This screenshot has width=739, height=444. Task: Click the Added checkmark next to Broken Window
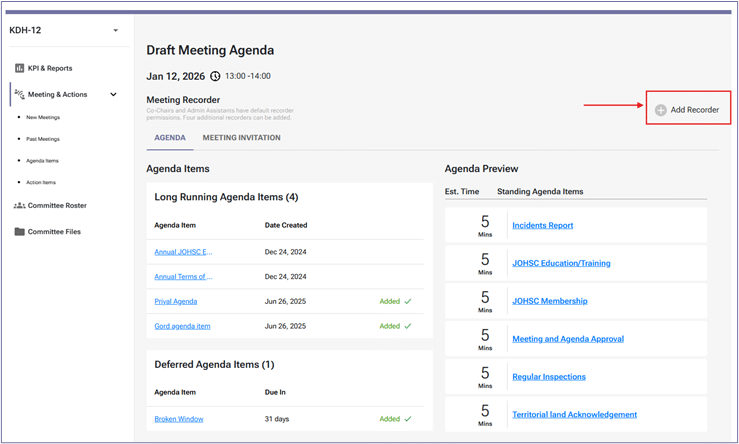(407, 419)
